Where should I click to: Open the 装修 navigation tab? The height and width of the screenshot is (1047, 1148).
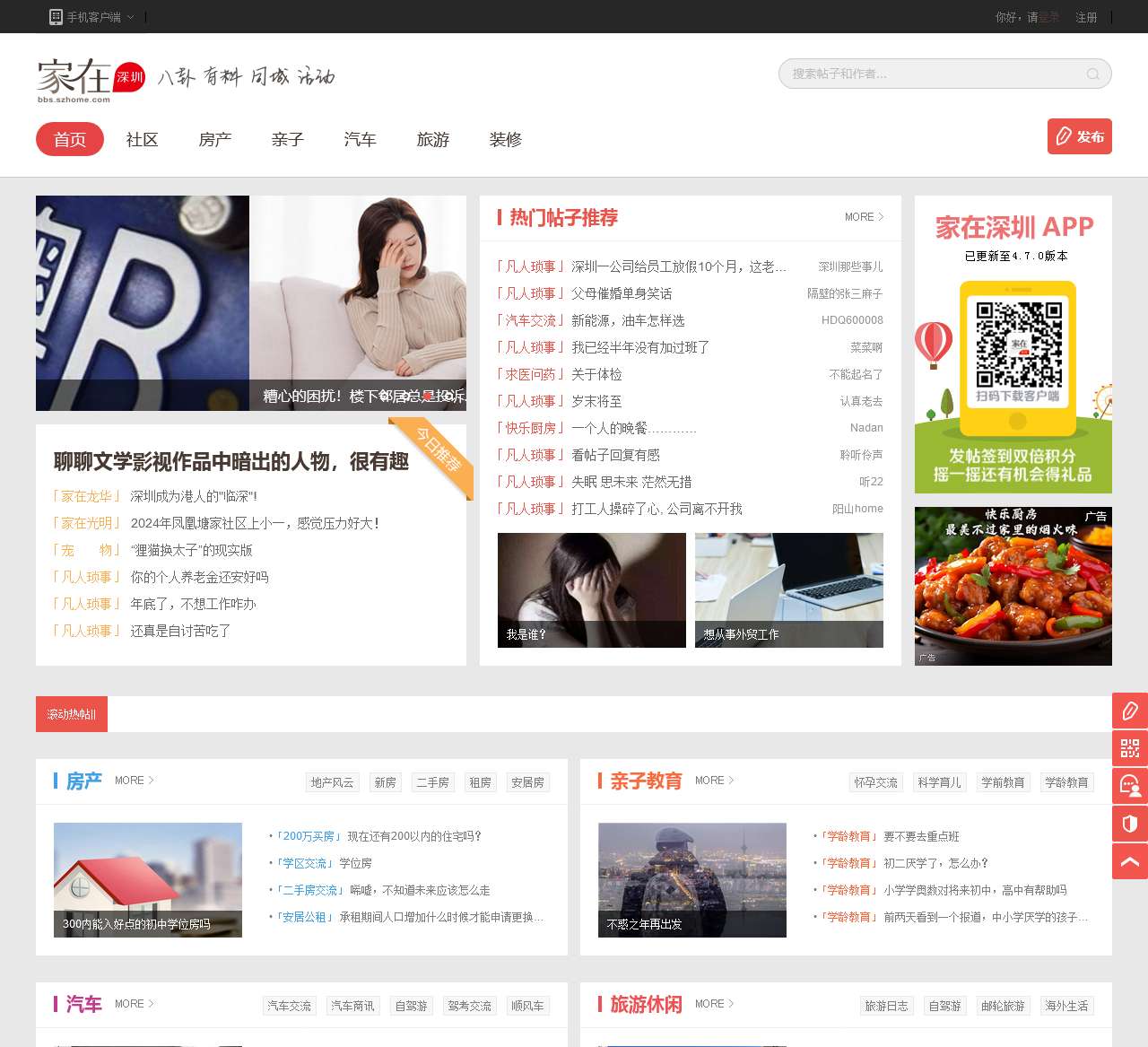click(506, 139)
